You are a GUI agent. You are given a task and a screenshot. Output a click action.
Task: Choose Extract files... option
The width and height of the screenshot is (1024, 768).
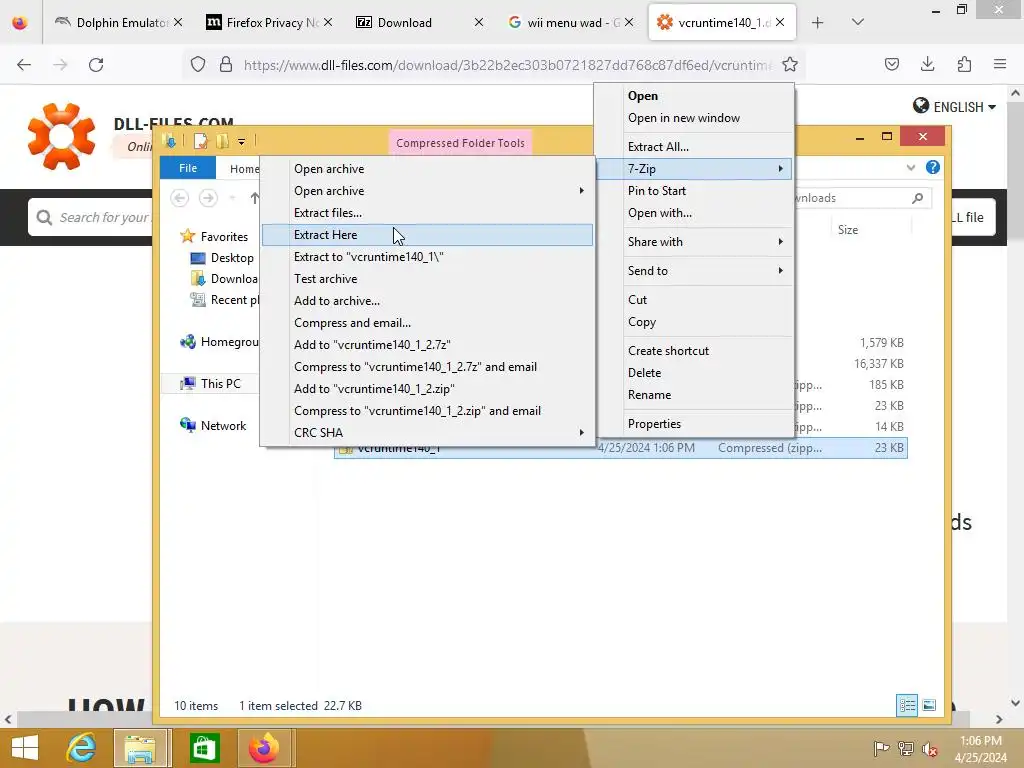427,213
